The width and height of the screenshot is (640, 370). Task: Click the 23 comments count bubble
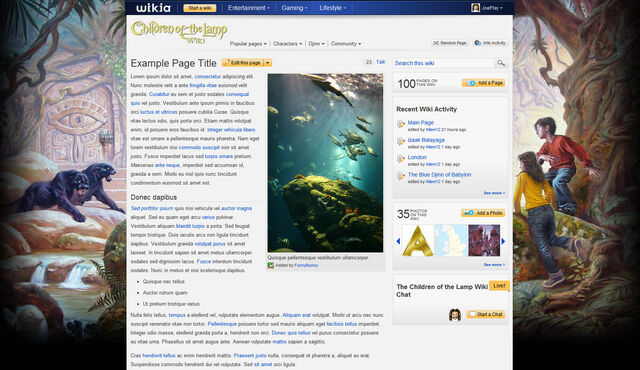pyautogui.click(x=369, y=62)
